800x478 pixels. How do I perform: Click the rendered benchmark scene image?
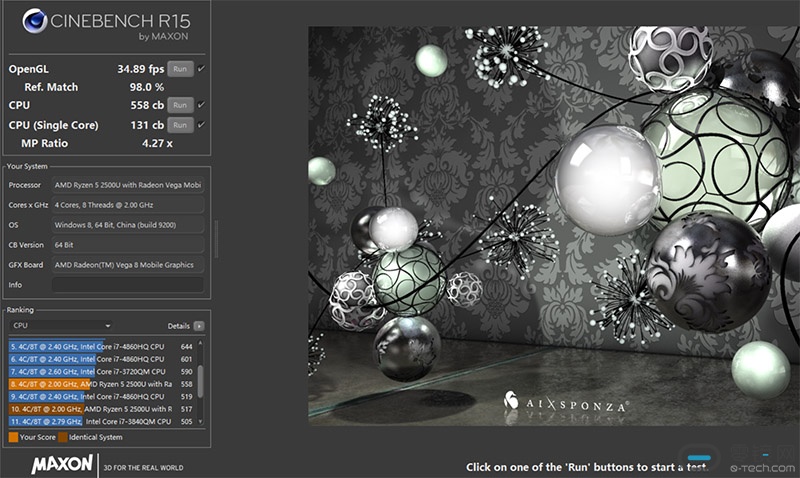[554, 226]
